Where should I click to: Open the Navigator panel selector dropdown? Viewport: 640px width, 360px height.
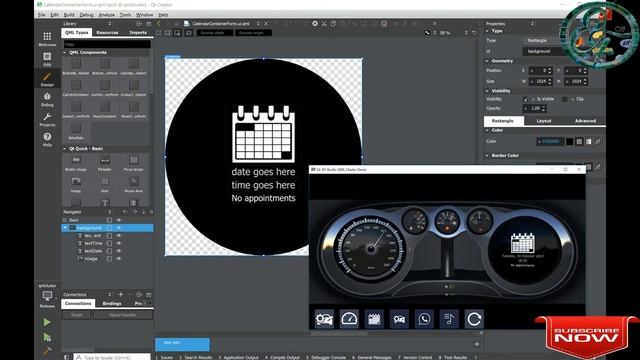[109, 212]
